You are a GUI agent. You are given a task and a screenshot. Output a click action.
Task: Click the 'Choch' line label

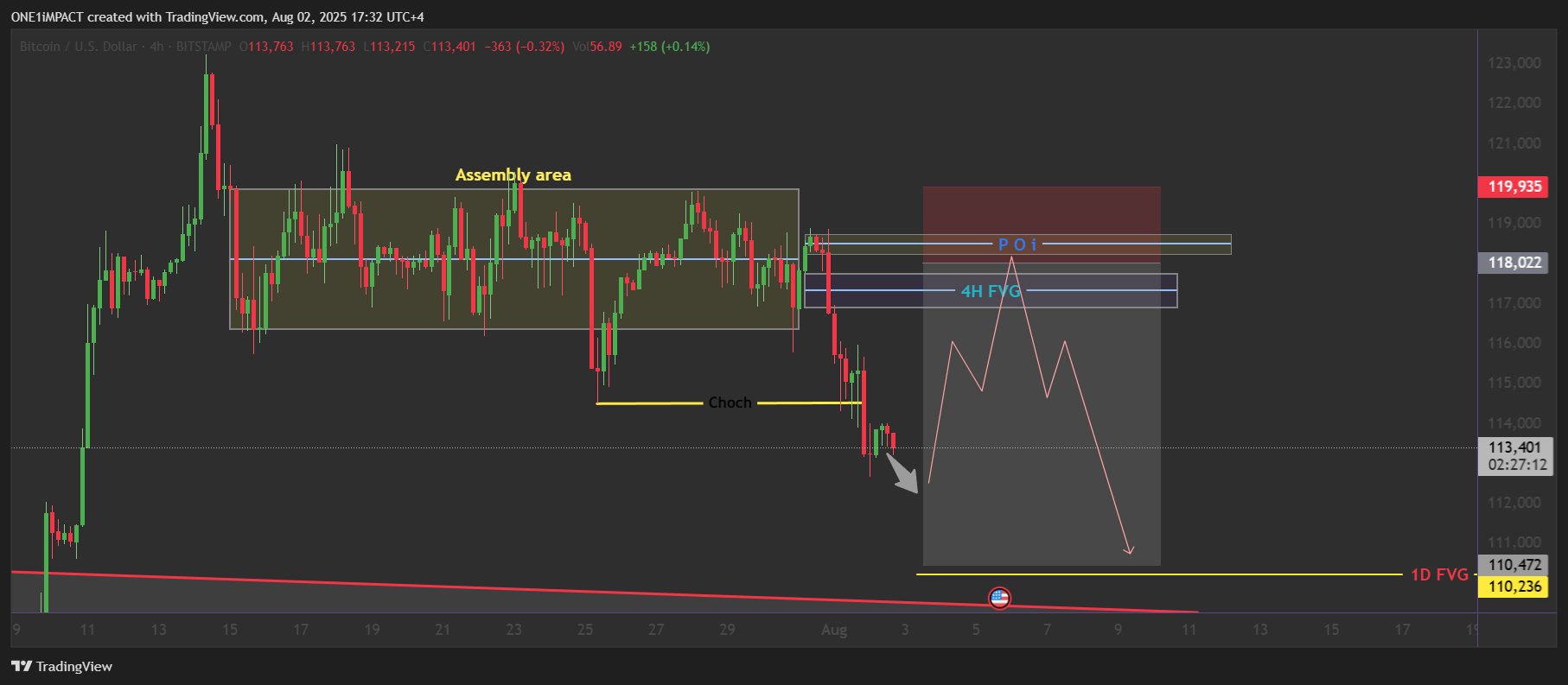(730, 403)
